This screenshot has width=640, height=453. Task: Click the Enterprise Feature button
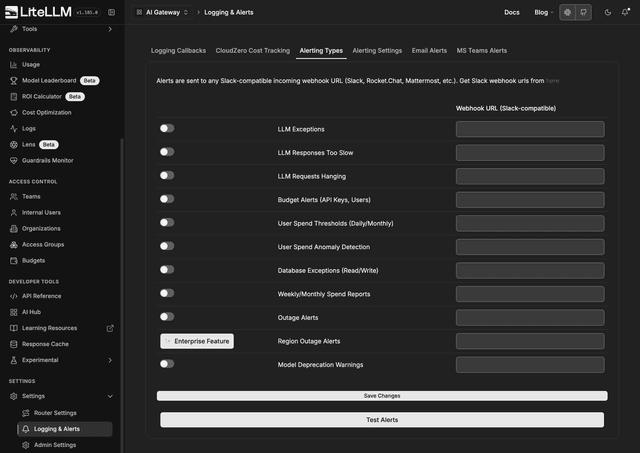pyautogui.click(x=197, y=341)
